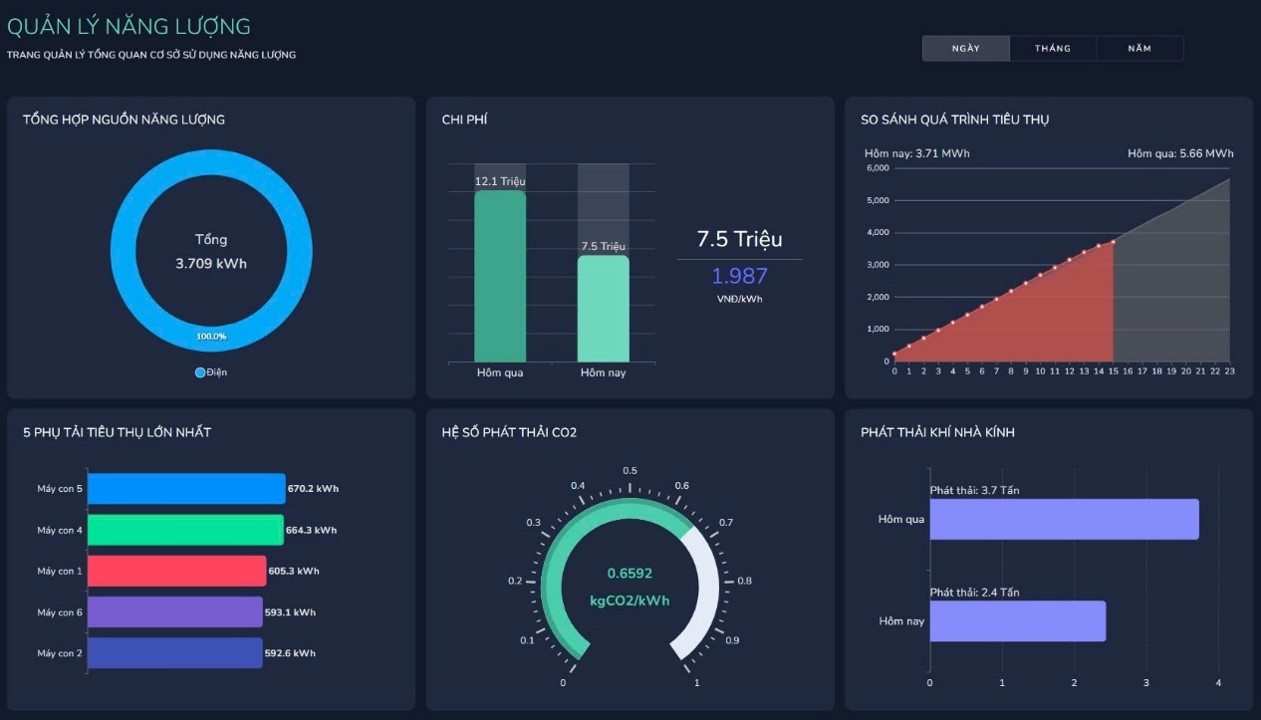
Task: Select the Máy con 2 bar
Action: point(175,653)
